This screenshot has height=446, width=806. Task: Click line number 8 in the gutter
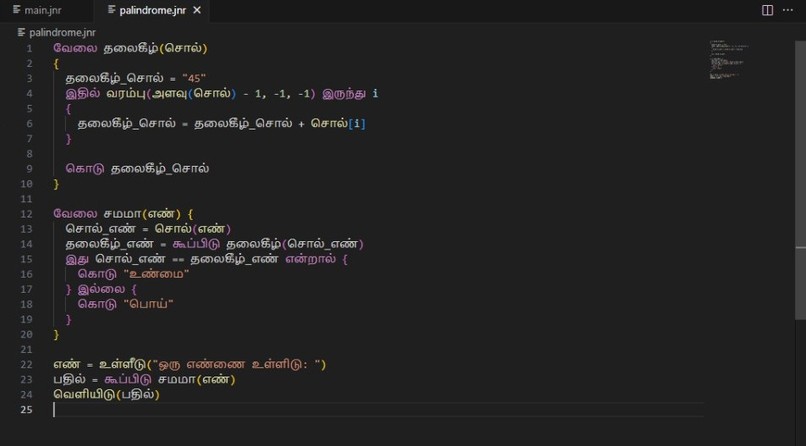point(29,154)
